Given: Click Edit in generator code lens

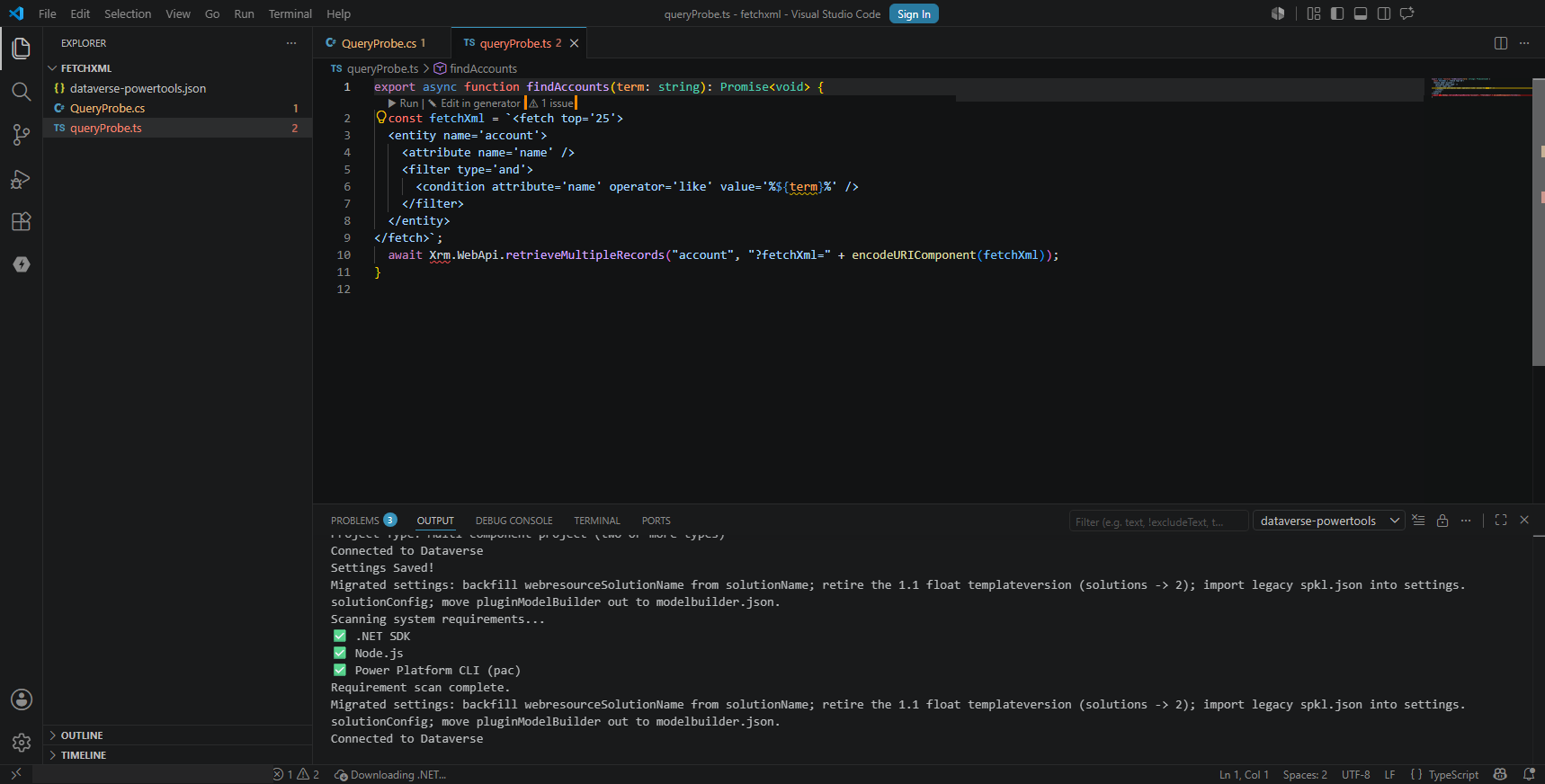Looking at the screenshot, I should point(475,103).
